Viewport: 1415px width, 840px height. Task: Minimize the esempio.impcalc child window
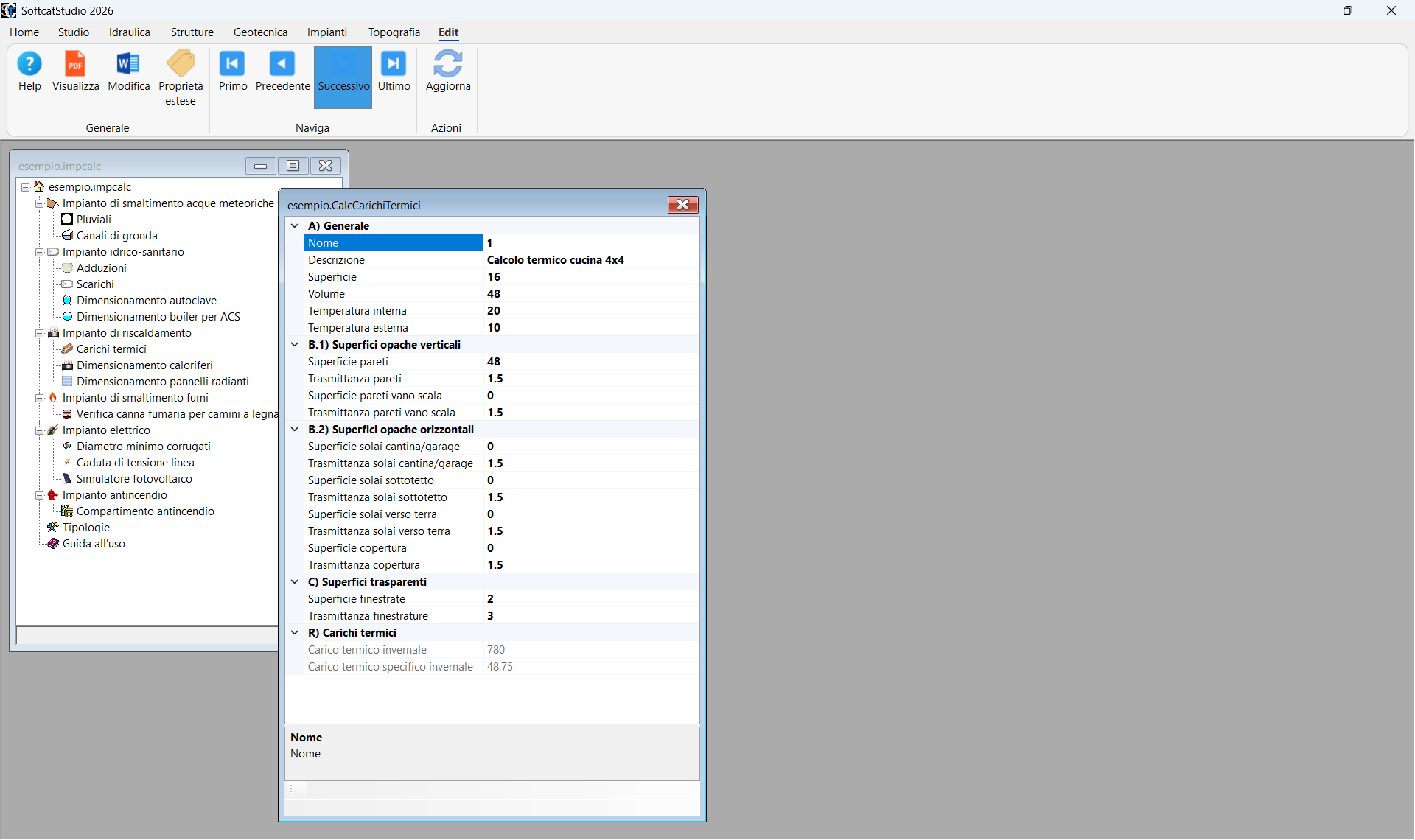[x=261, y=166]
